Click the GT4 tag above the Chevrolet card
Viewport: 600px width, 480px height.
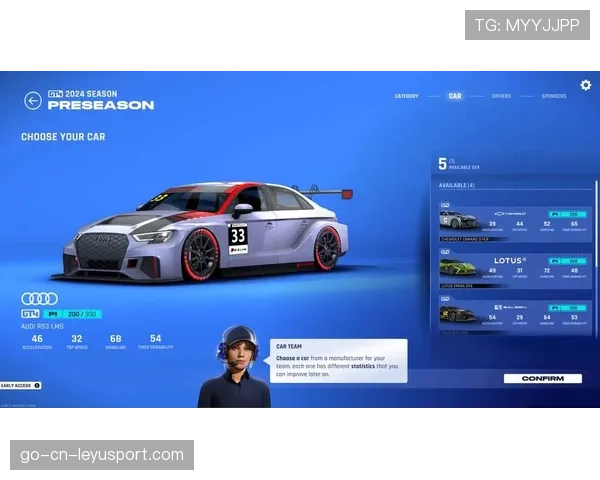445,205
